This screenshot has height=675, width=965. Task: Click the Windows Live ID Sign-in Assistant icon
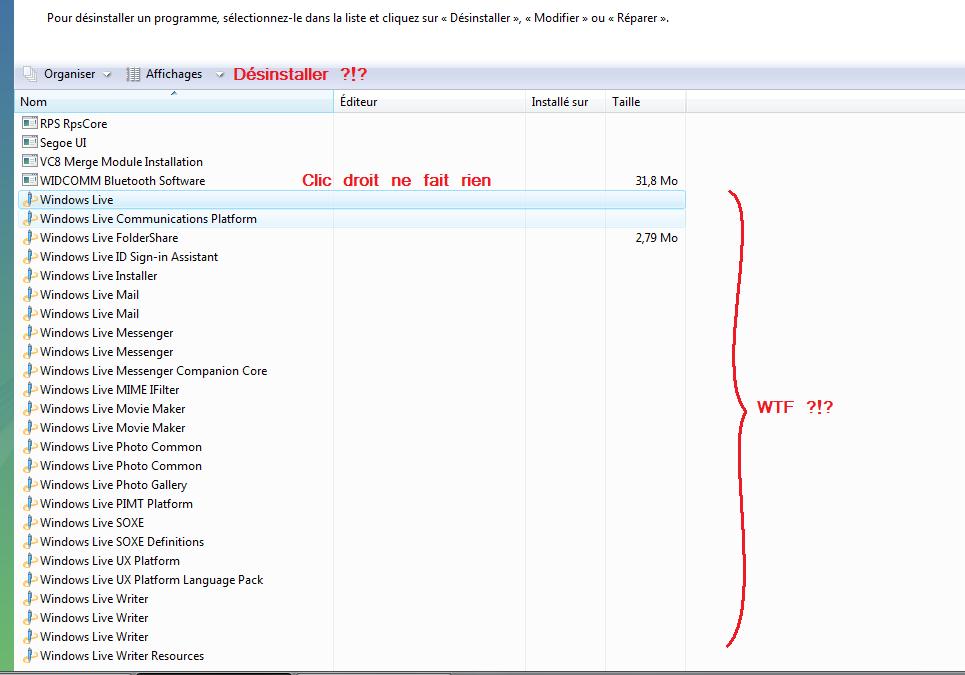coord(30,257)
